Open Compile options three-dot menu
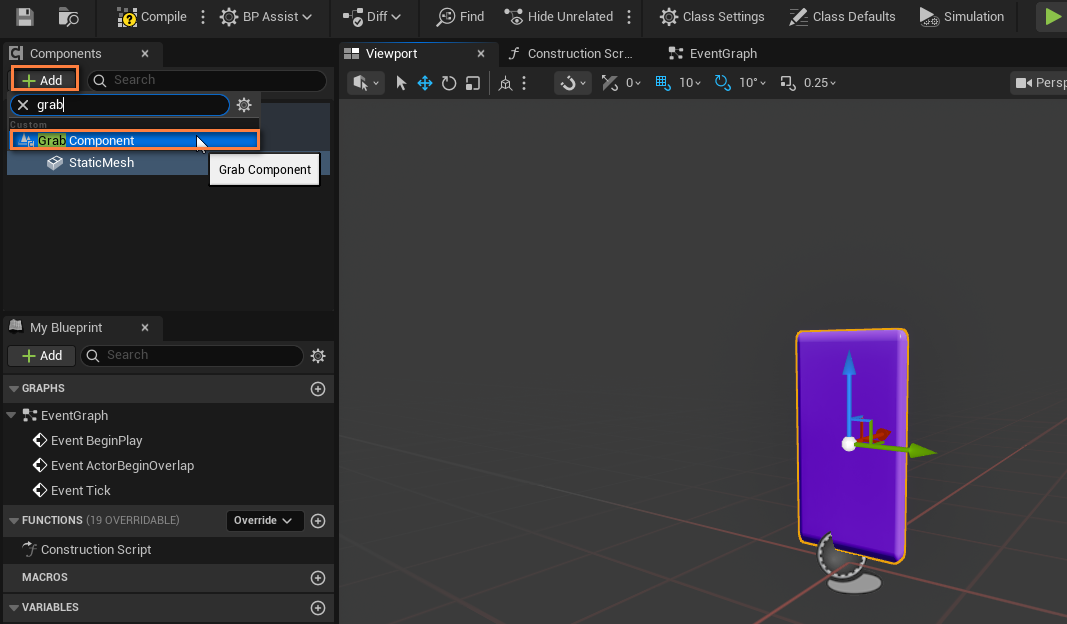 tap(203, 16)
